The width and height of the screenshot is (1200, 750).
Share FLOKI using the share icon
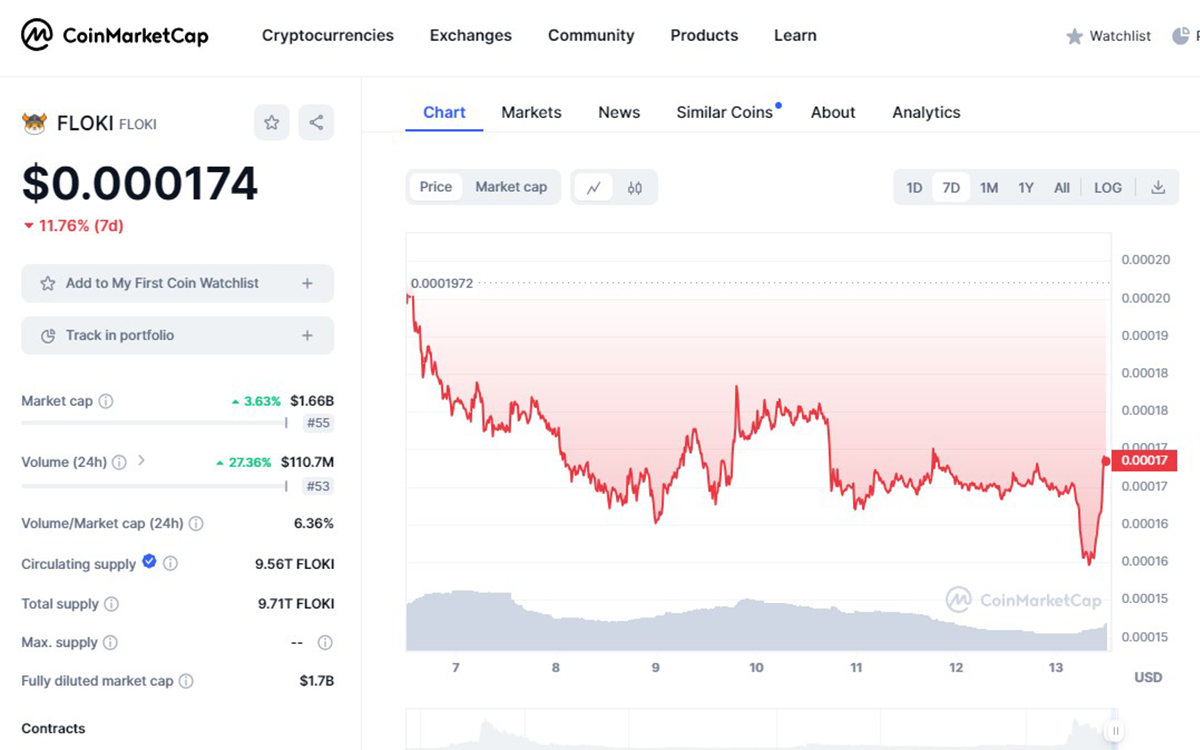tap(316, 122)
